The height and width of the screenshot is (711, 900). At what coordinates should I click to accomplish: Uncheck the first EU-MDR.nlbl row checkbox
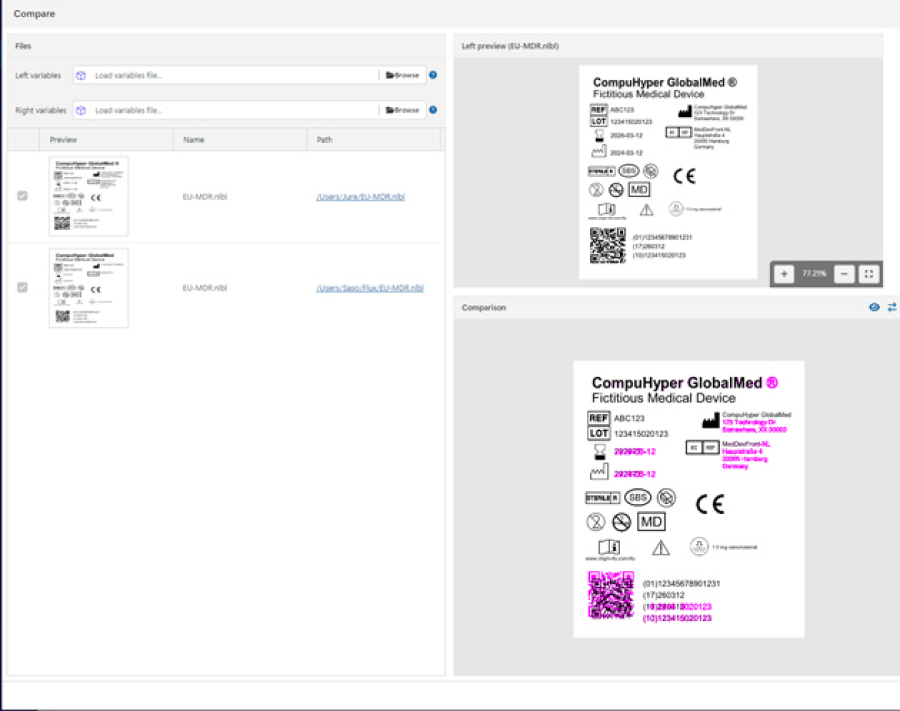point(23,196)
